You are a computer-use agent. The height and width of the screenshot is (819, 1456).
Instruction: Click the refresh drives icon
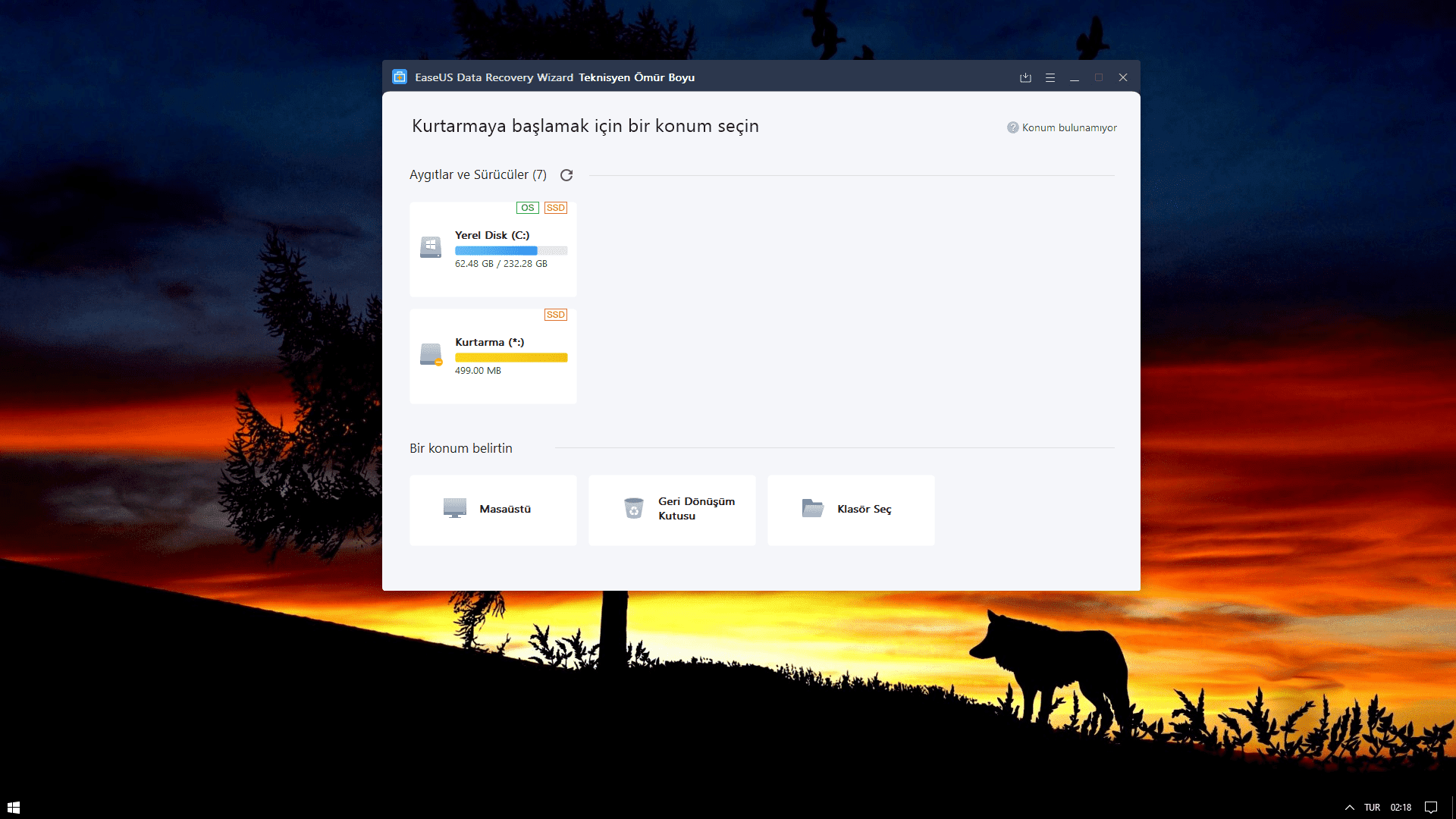point(566,175)
